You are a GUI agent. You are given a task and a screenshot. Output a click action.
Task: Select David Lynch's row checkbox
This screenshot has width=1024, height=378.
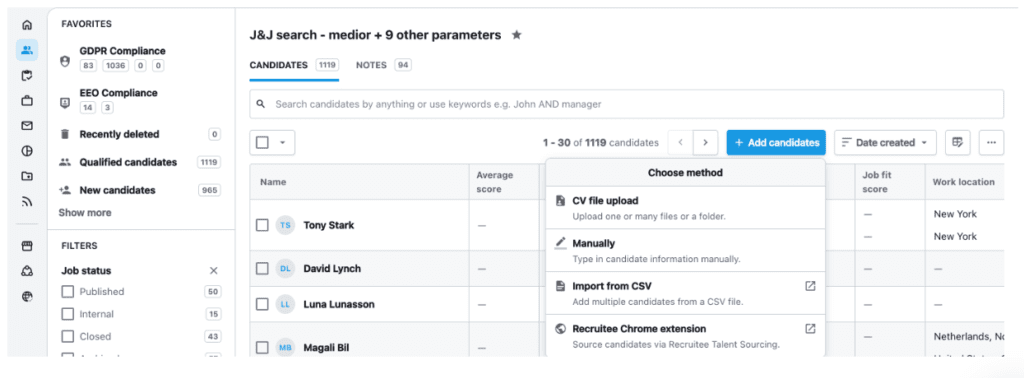click(262, 268)
